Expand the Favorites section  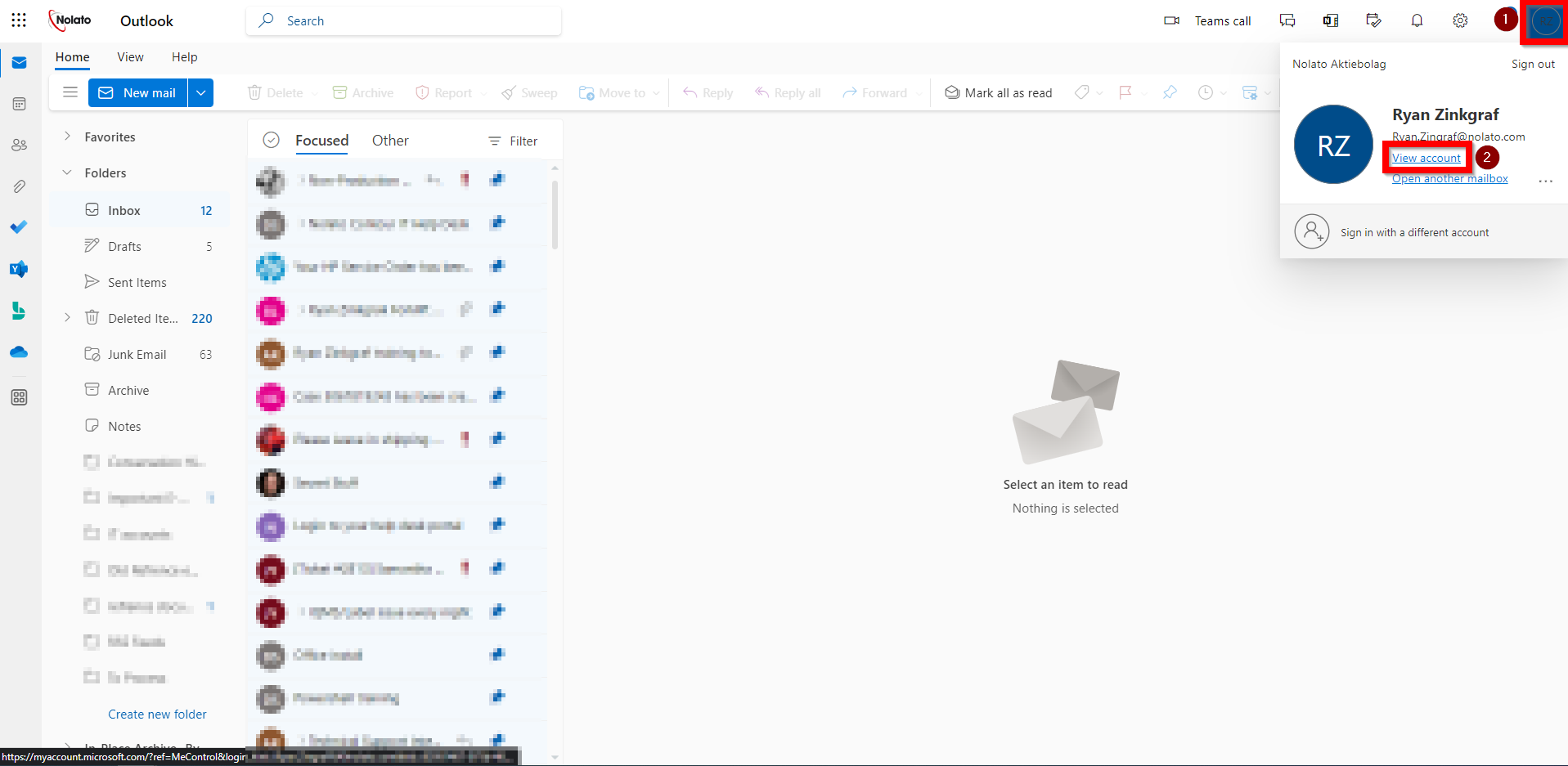[x=67, y=137]
